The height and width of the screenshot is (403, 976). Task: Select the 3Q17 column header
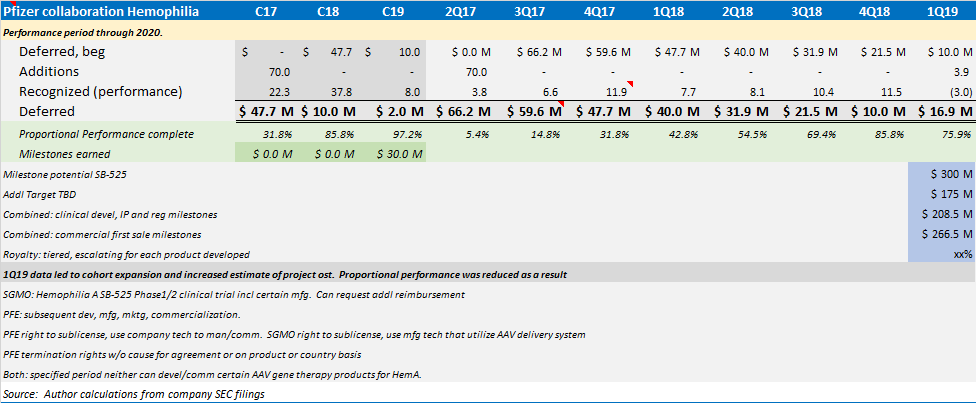pyautogui.click(x=532, y=12)
